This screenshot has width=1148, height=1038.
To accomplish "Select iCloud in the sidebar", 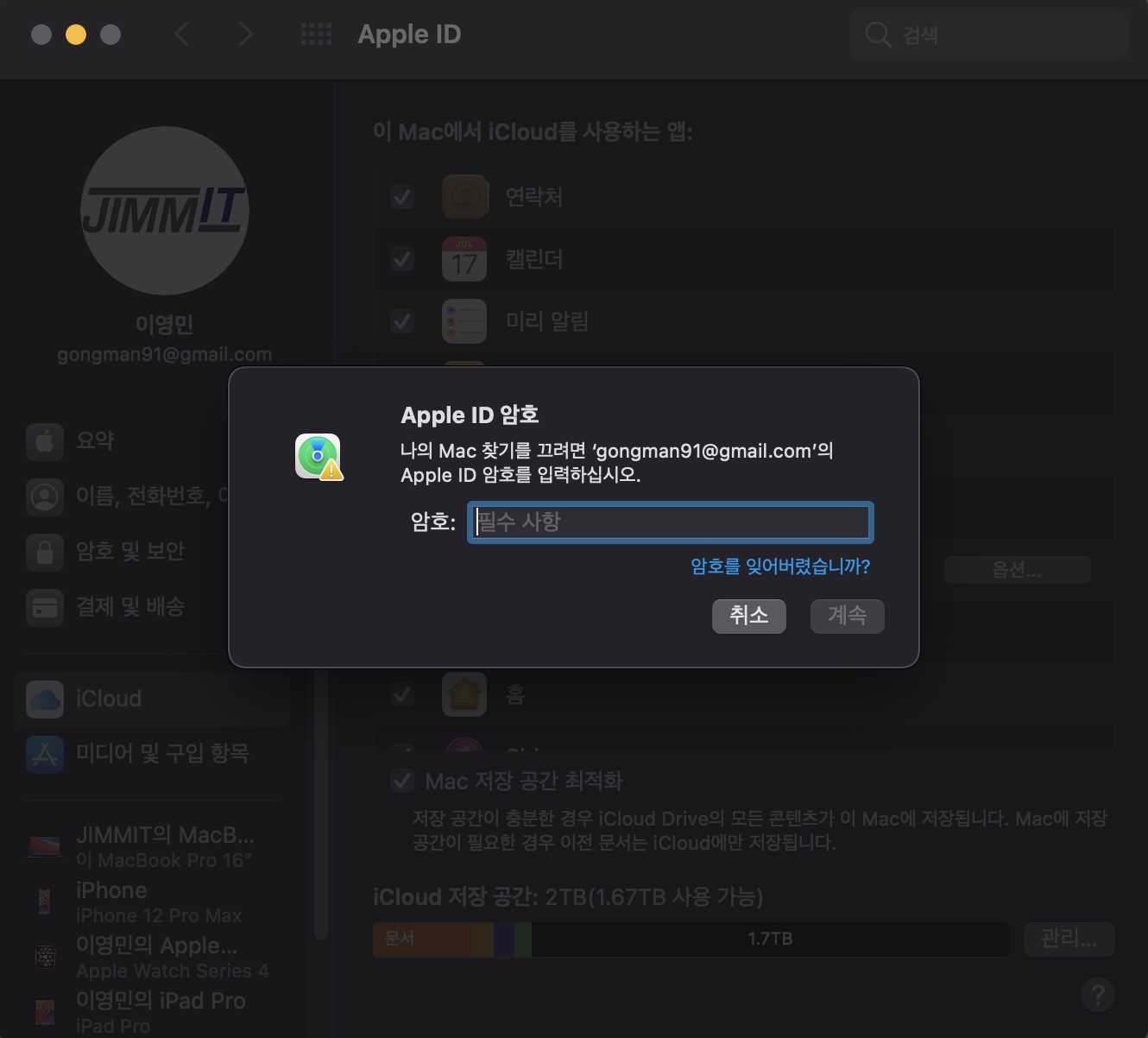I will coord(152,699).
